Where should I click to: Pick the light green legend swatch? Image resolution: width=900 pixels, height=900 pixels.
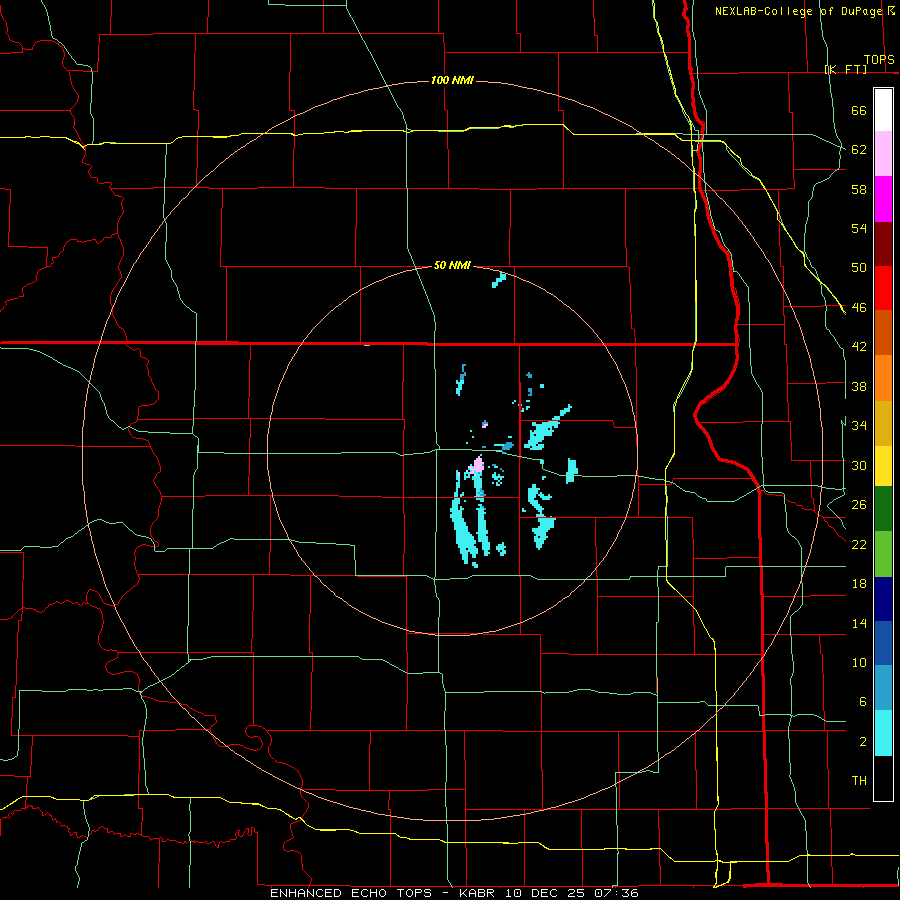883,554
